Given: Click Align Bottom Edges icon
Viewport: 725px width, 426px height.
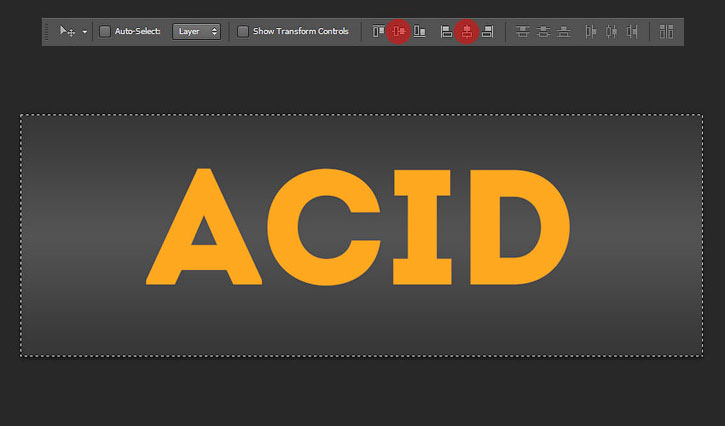Looking at the screenshot, I should coord(419,31).
